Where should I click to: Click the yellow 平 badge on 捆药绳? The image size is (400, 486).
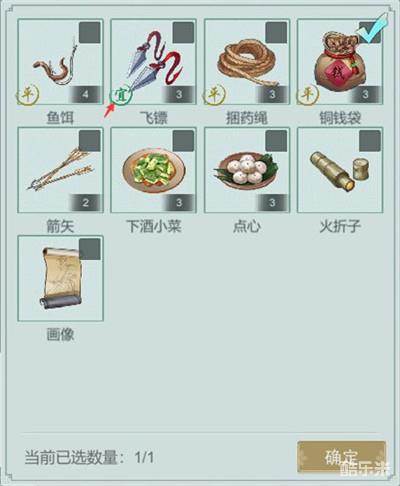(x=213, y=95)
